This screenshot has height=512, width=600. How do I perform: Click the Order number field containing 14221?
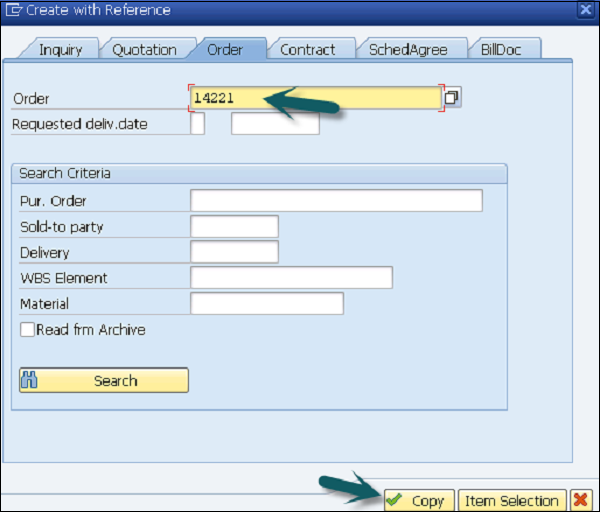316,98
